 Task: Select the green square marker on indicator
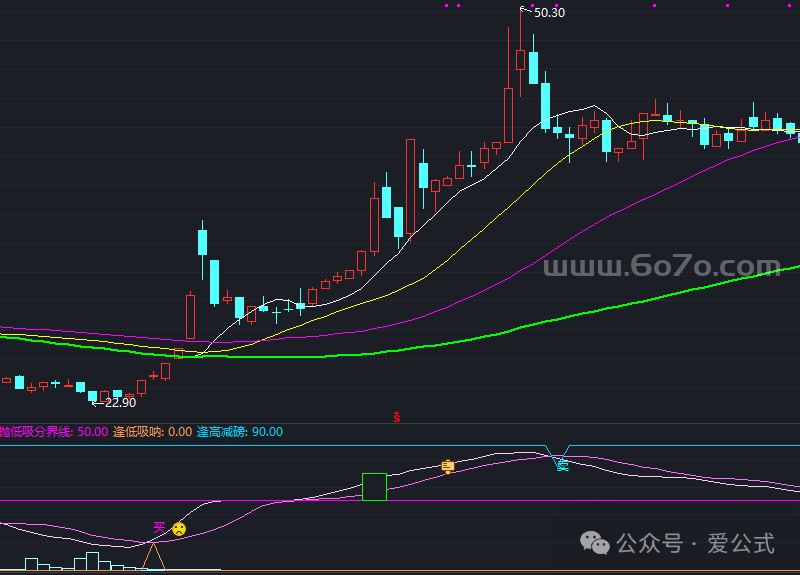(374, 486)
